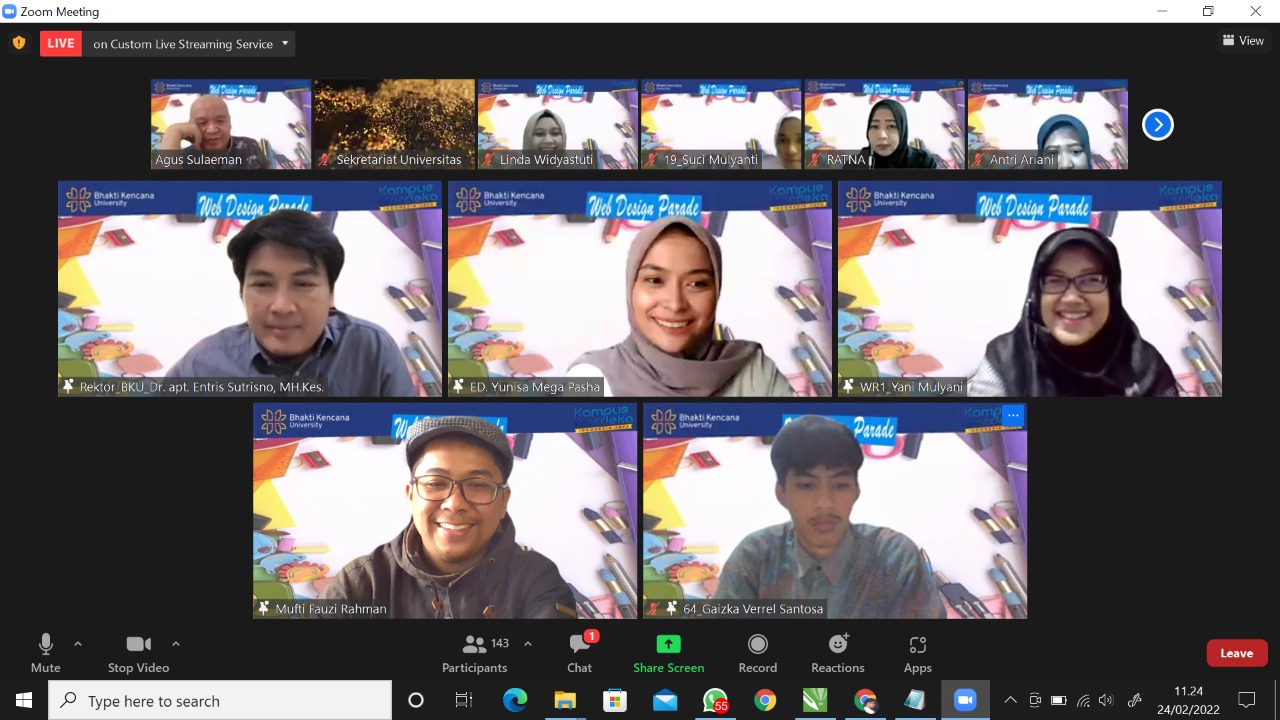The height and width of the screenshot is (720, 1280).
Task: Expand audio options arrow next to Mute
Action: click(x=78, y=644)
